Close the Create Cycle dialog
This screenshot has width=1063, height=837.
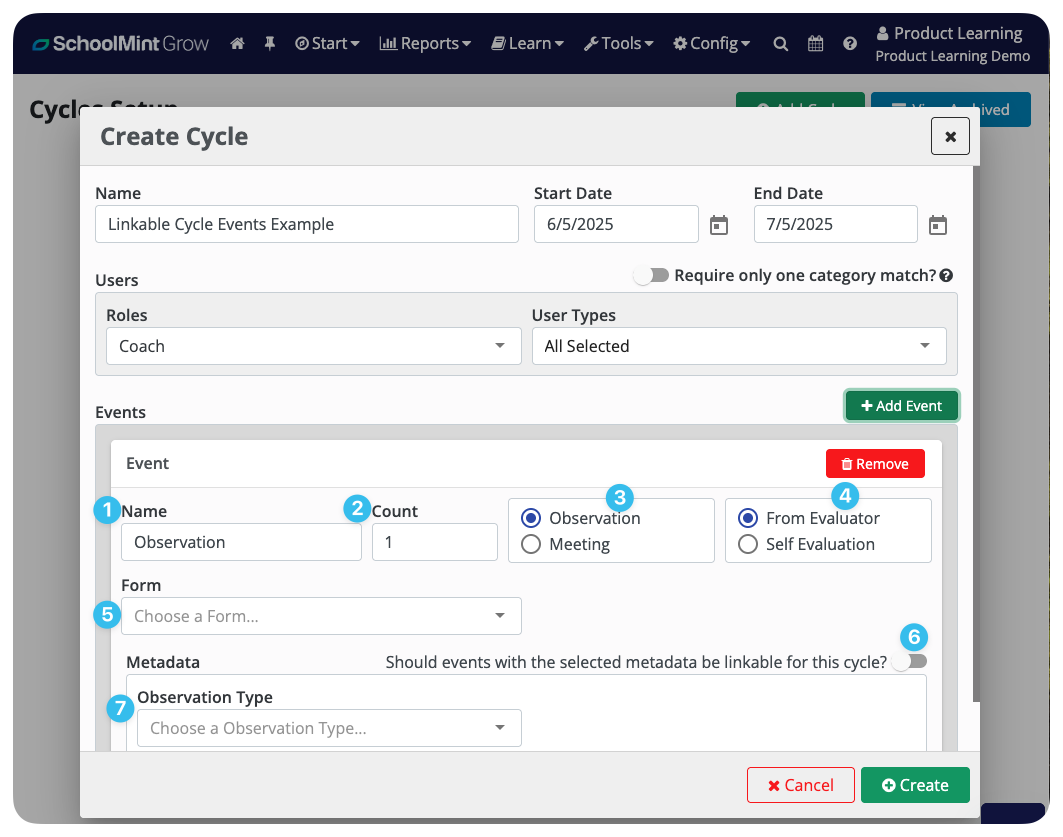[x=950, y=136]
